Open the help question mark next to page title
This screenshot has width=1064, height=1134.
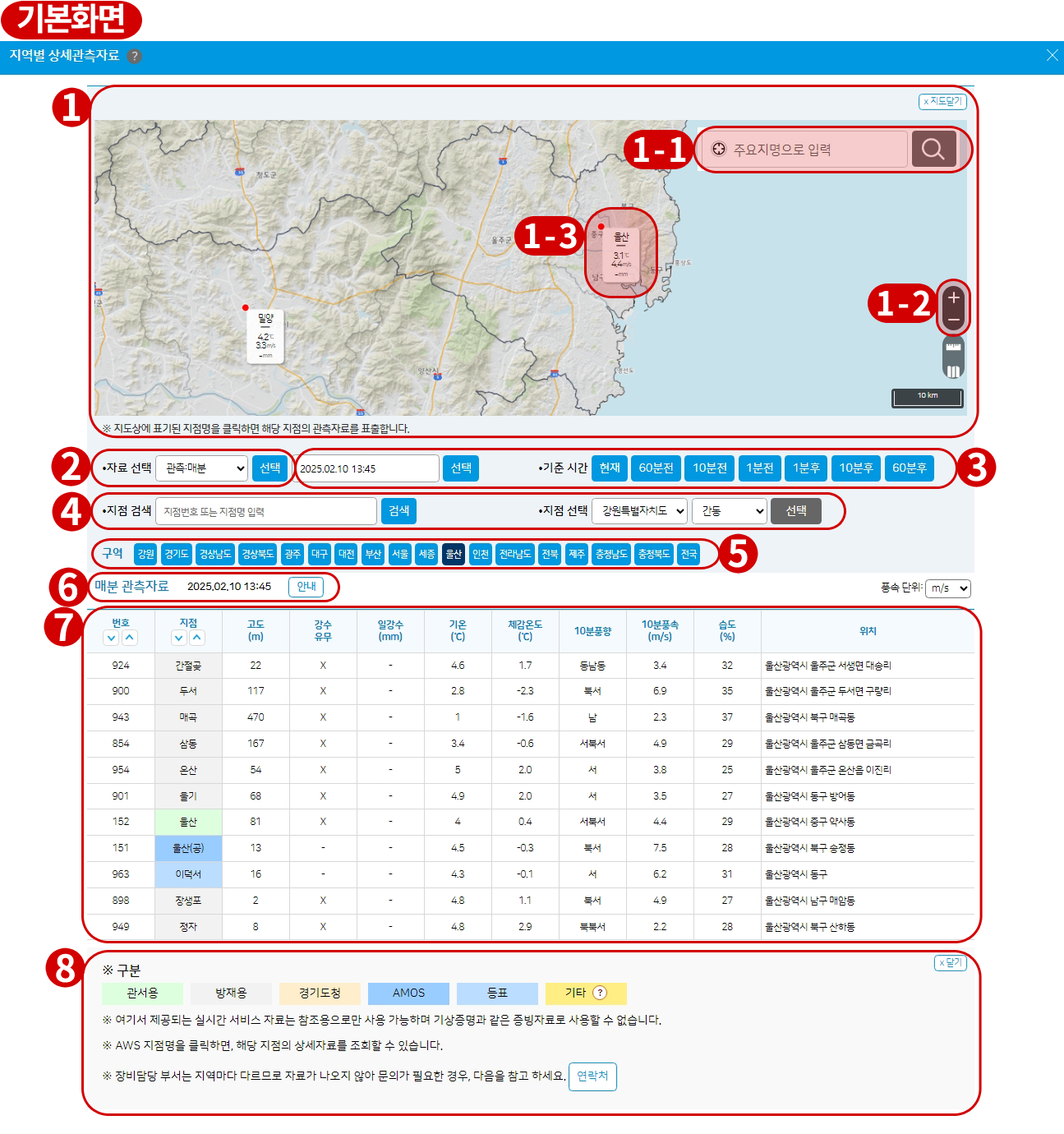pos(135,56)
